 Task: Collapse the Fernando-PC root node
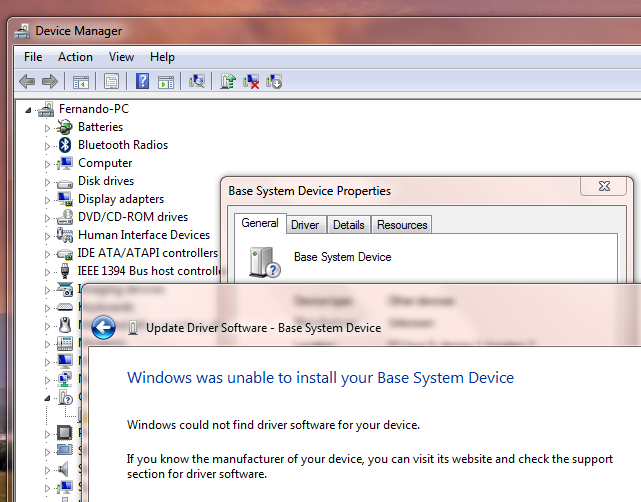coord(28,110)
